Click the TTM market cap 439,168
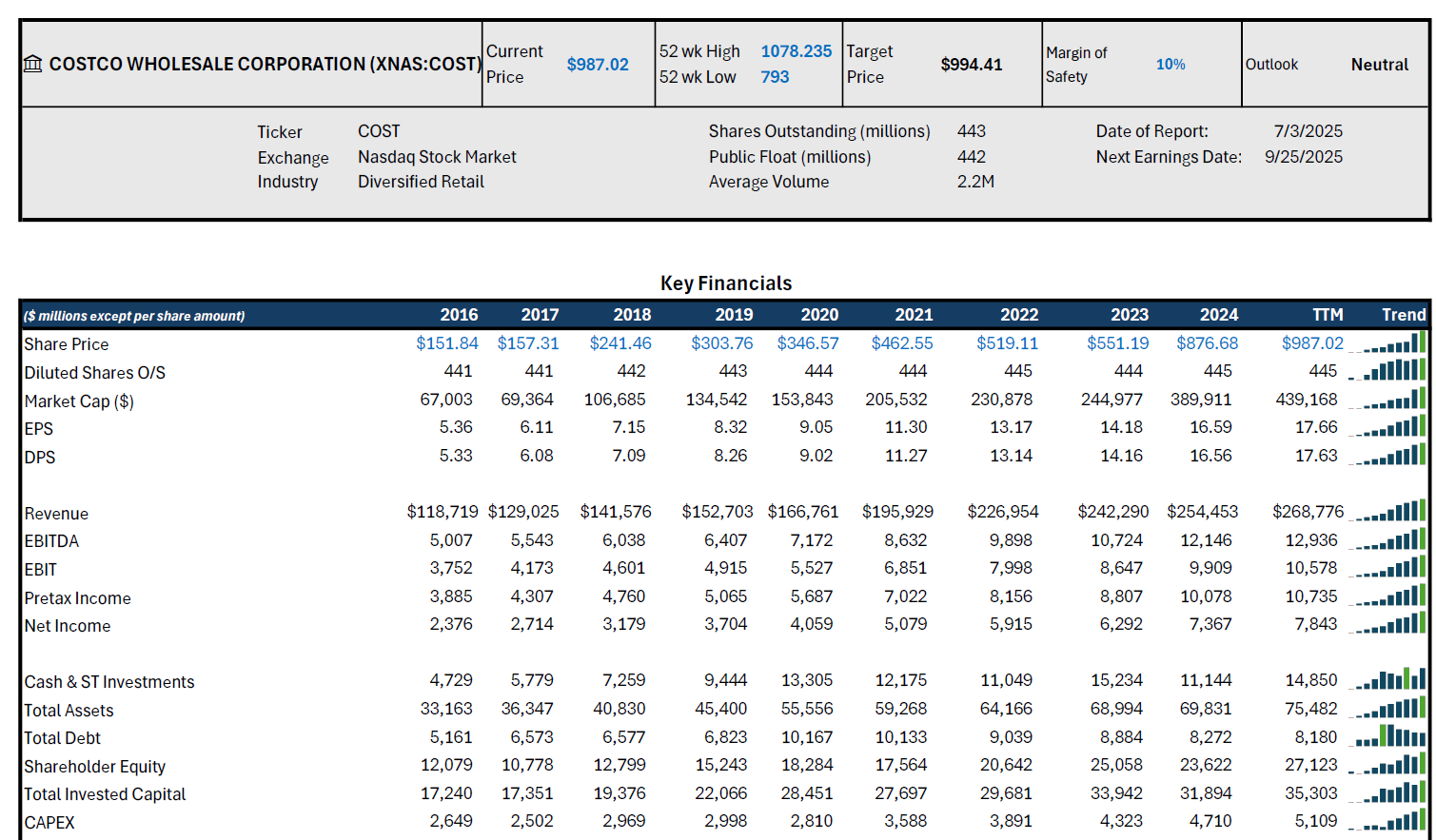1436x840 pixels. 1307,400
